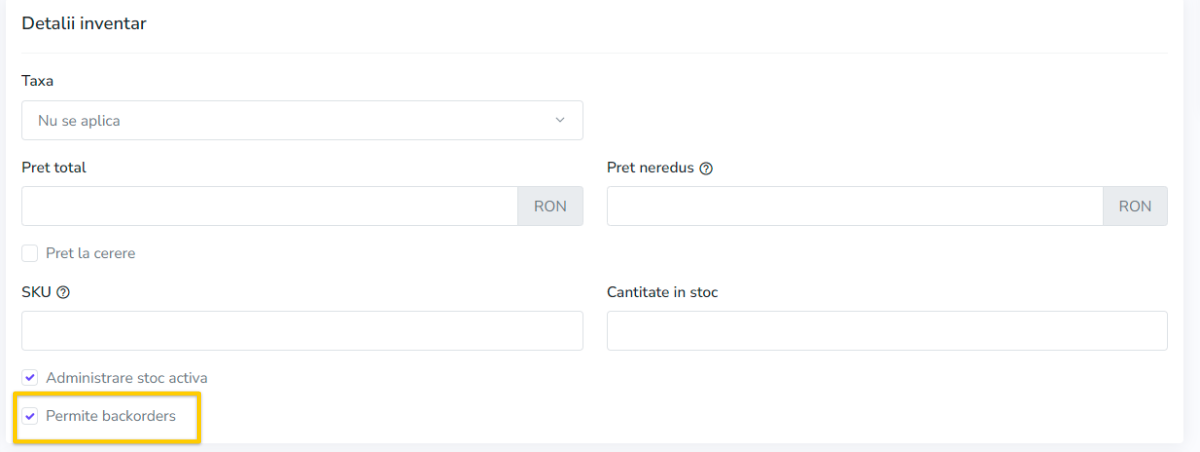Screen dimensions: 1200x452
Task: Click the RON currency suffix of Pret neredus
Action: pyautogui.click(x=1135, y=206)
